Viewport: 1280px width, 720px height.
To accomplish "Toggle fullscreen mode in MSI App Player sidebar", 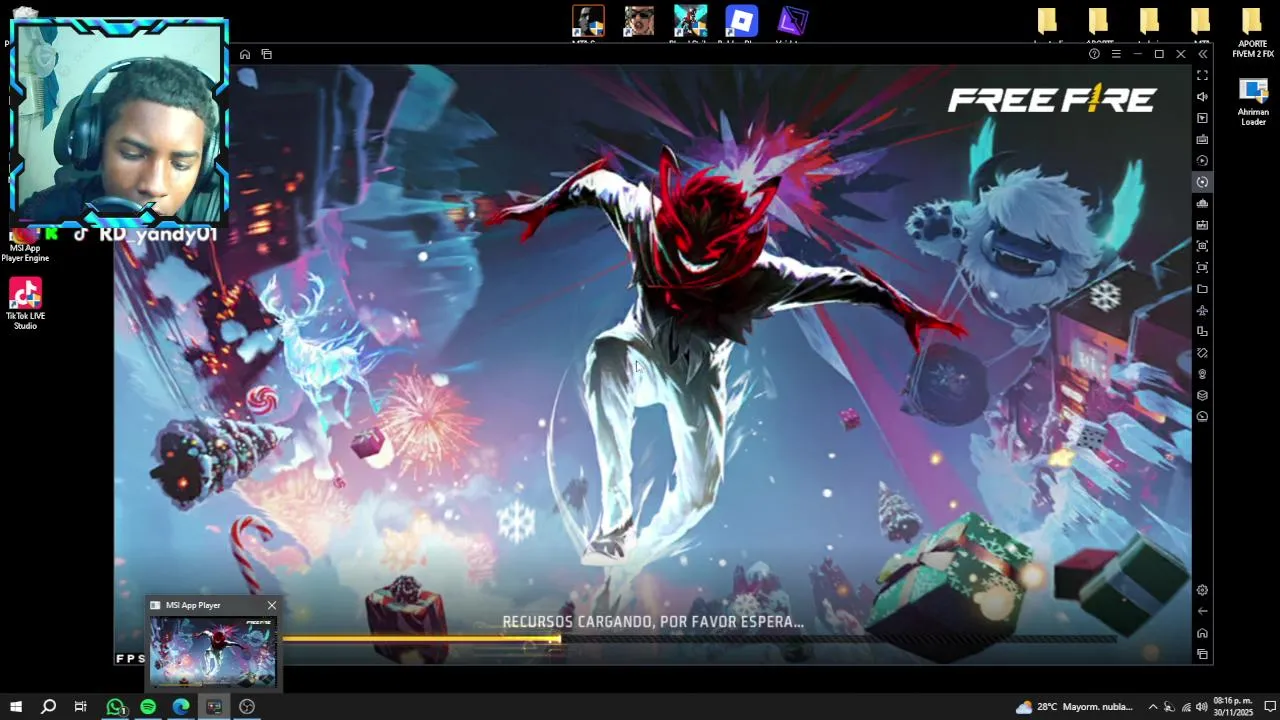I will click(x=1202, y=75).
